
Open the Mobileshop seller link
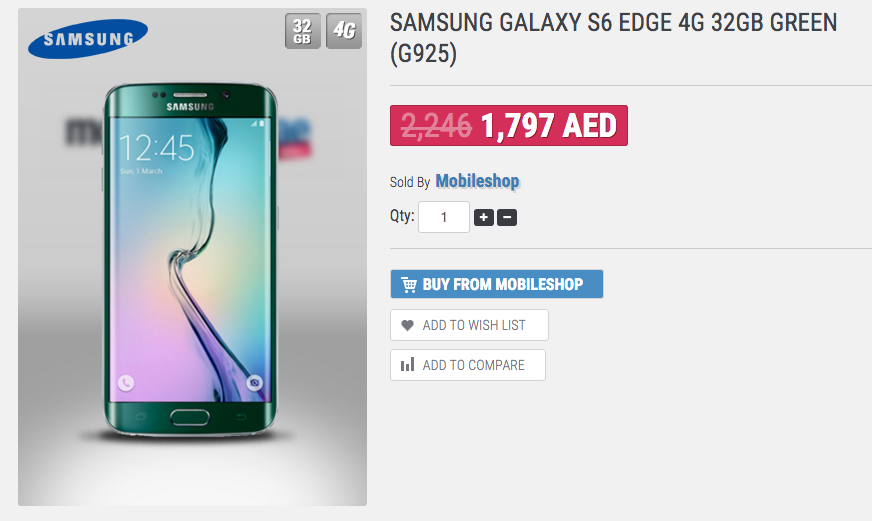(477, 182)
